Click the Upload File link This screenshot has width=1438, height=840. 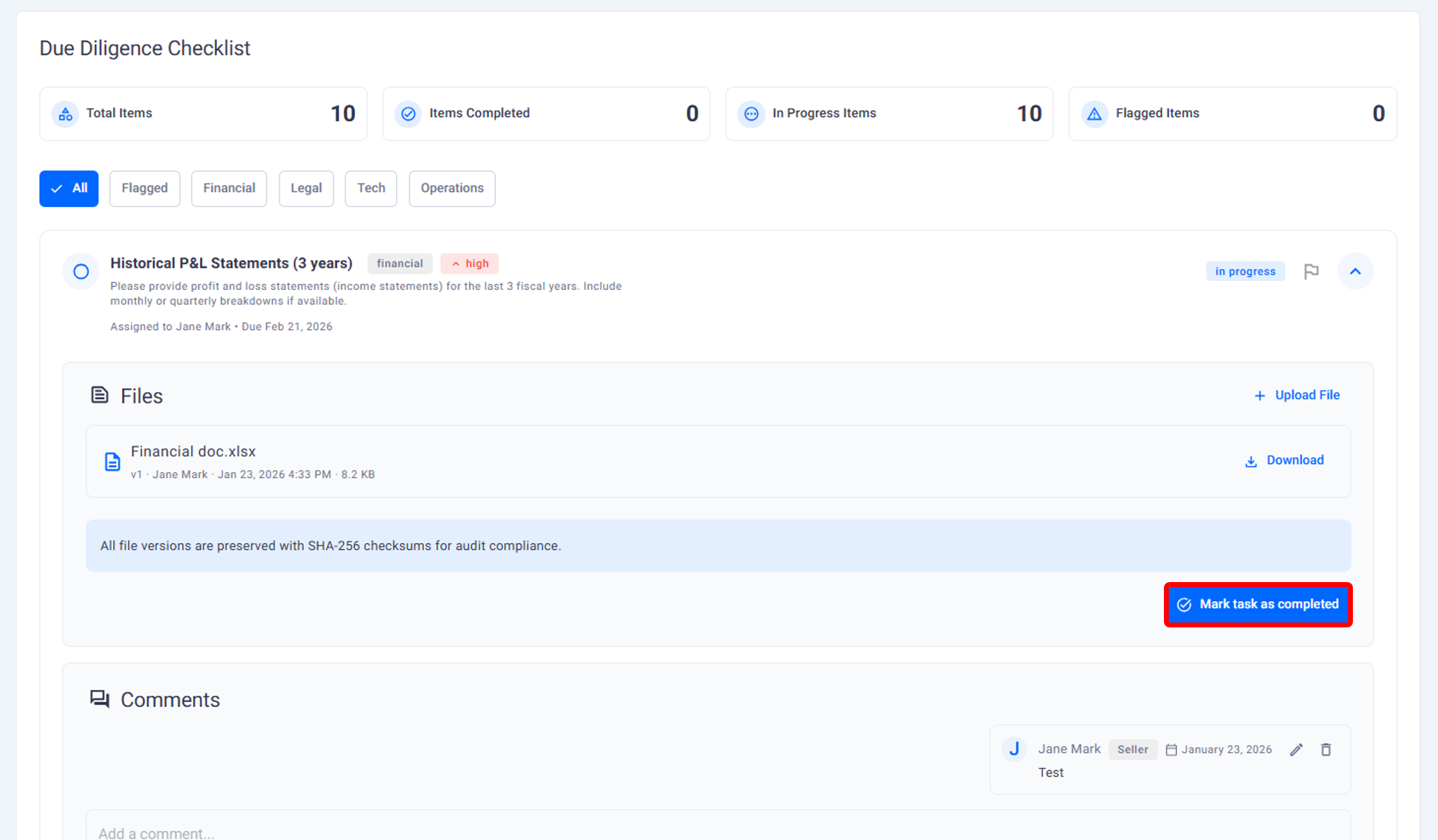(1297, 395)
